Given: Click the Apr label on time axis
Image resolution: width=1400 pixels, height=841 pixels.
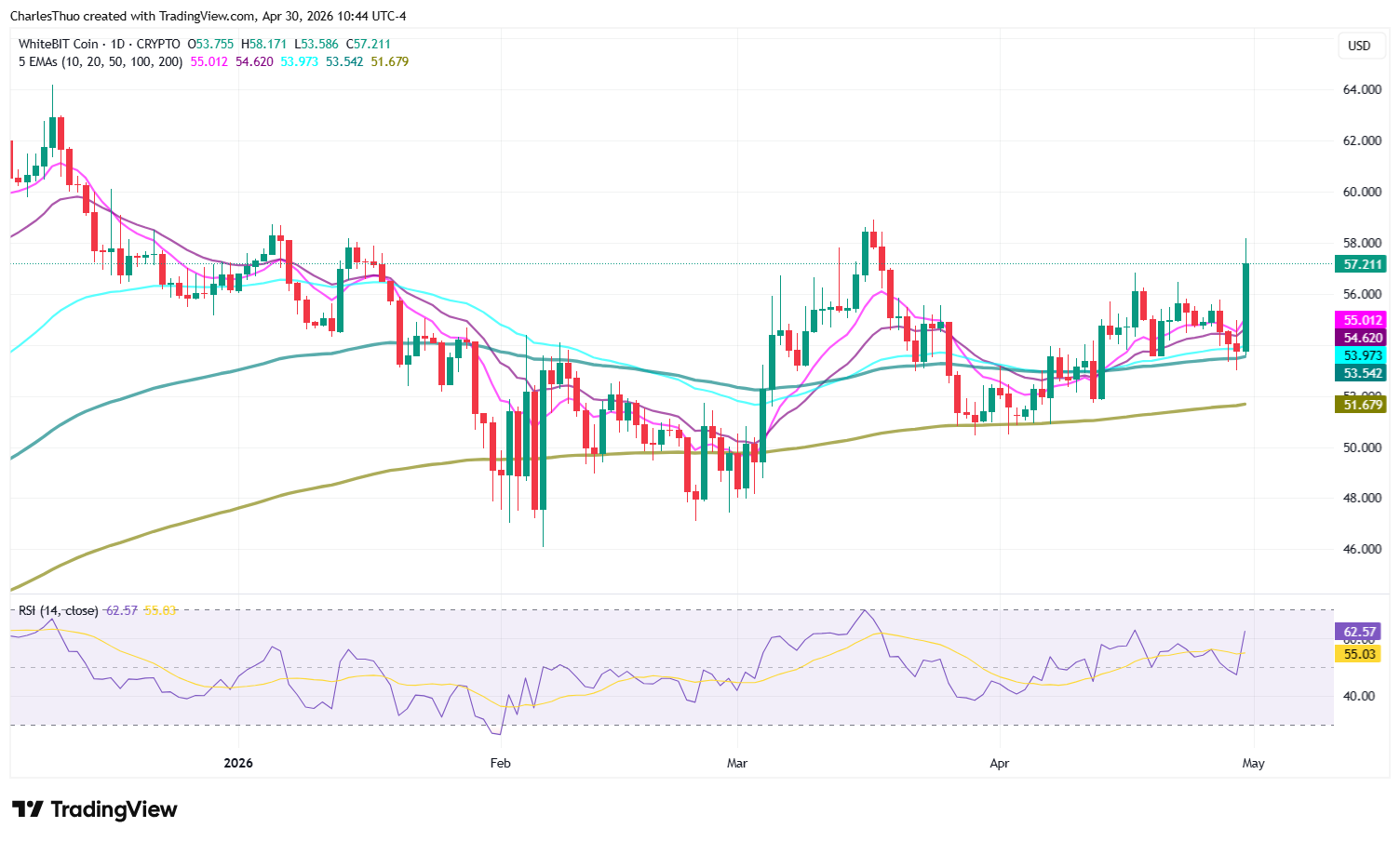Looking at the screenshot, I should pyautogui.click(x=999, y=763).
